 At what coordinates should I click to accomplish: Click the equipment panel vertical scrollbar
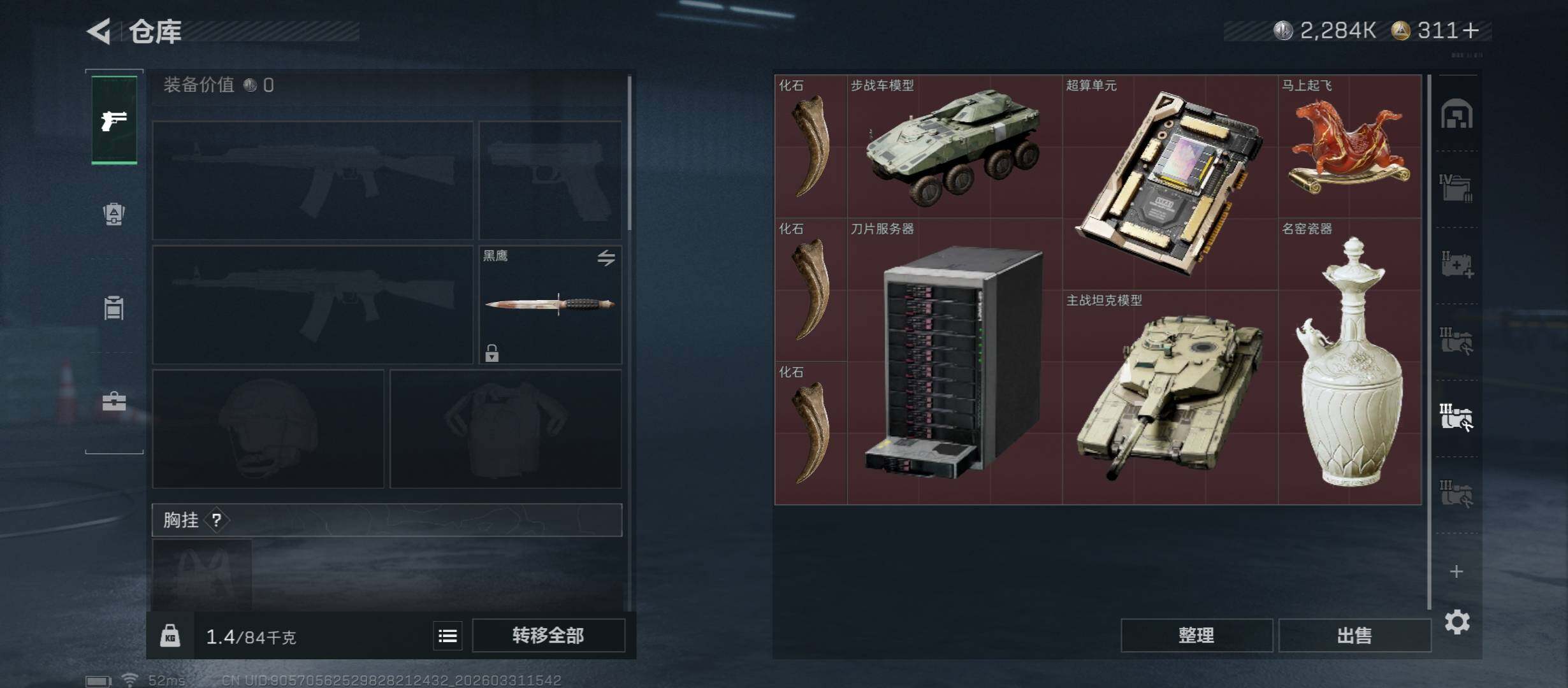point(629,153)
